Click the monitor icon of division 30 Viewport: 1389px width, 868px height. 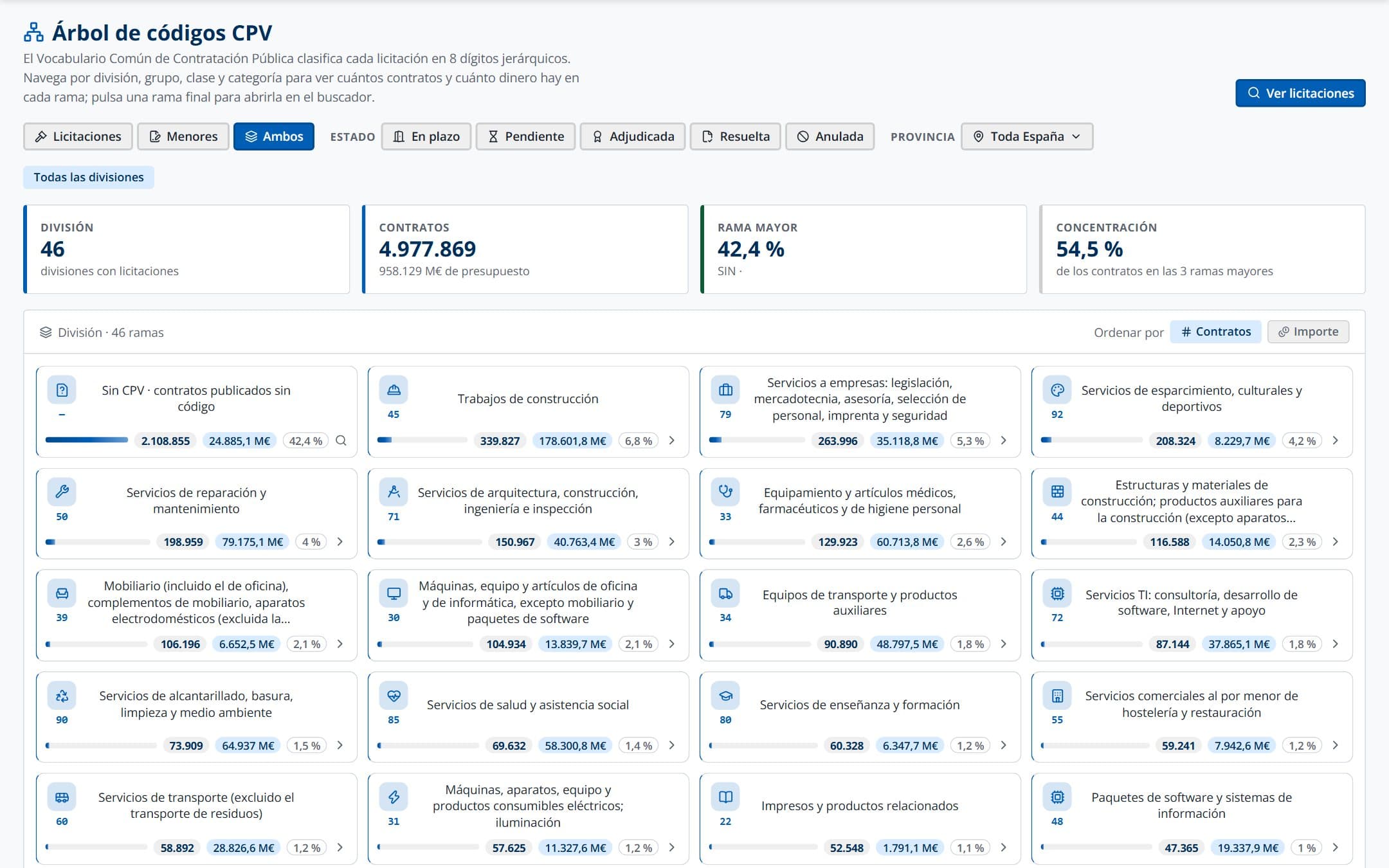tap(394, 593)
